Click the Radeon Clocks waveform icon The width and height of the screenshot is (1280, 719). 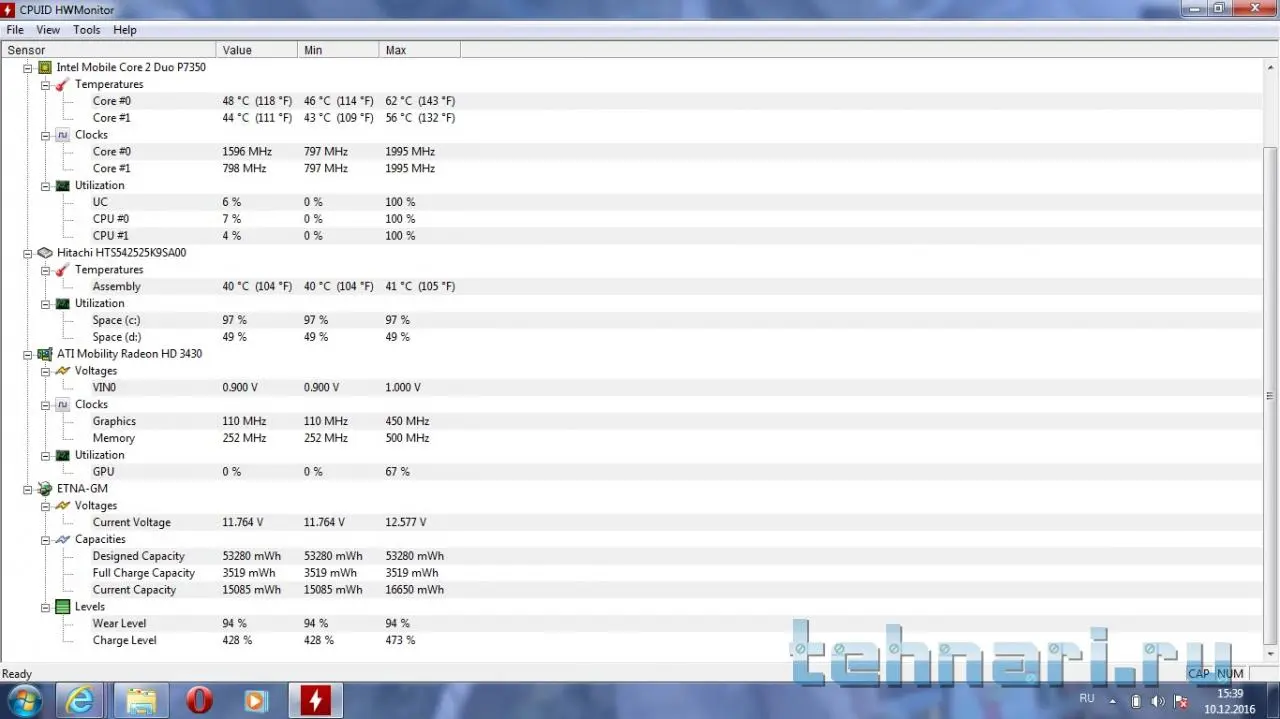point(63,405)
